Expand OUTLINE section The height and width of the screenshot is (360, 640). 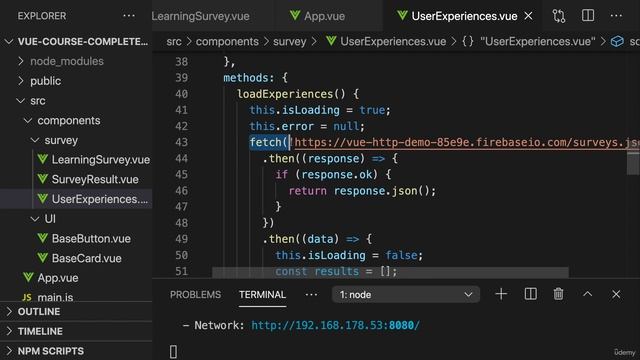tap(76, 312)
